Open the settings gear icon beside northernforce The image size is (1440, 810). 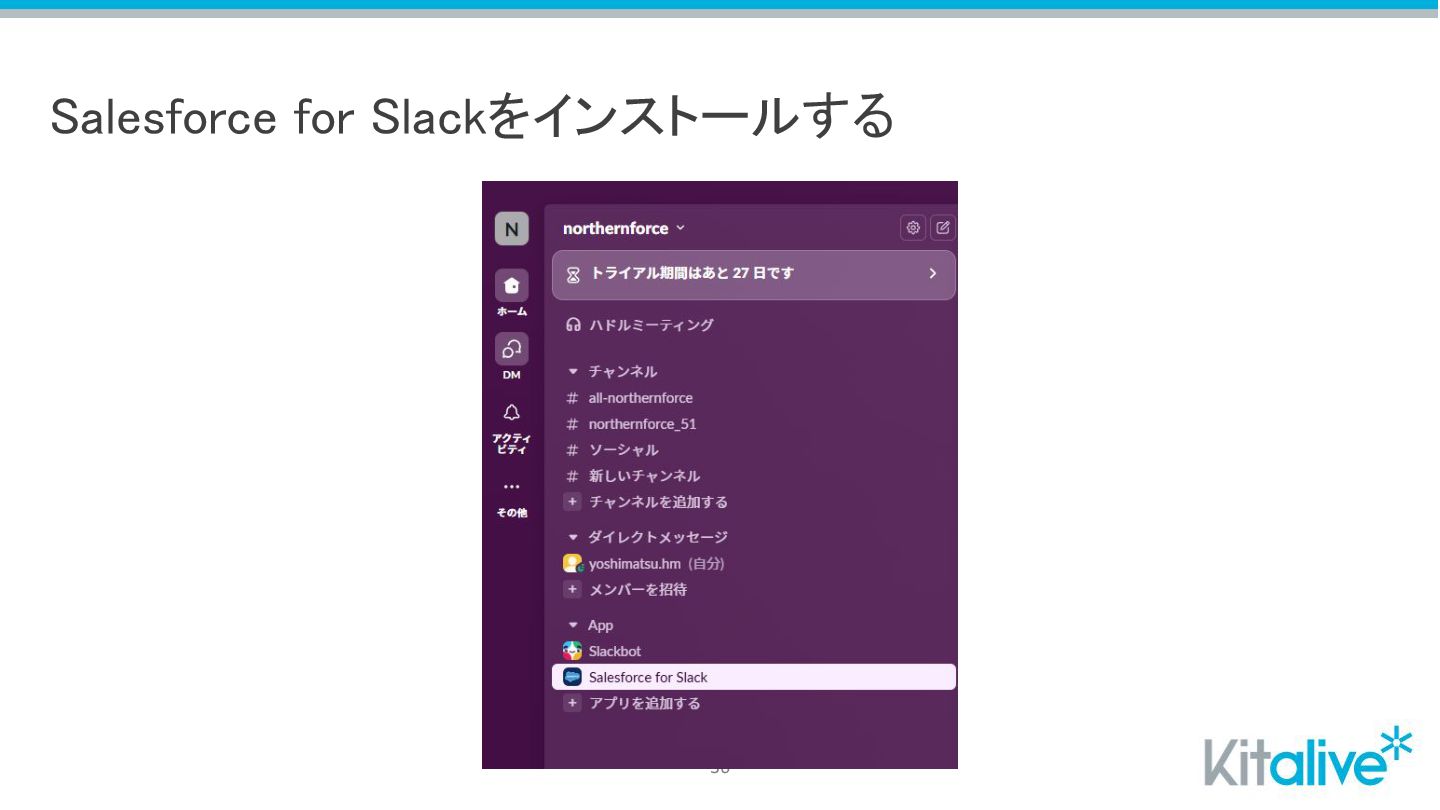pyautogui.click(x=913, y=228)
